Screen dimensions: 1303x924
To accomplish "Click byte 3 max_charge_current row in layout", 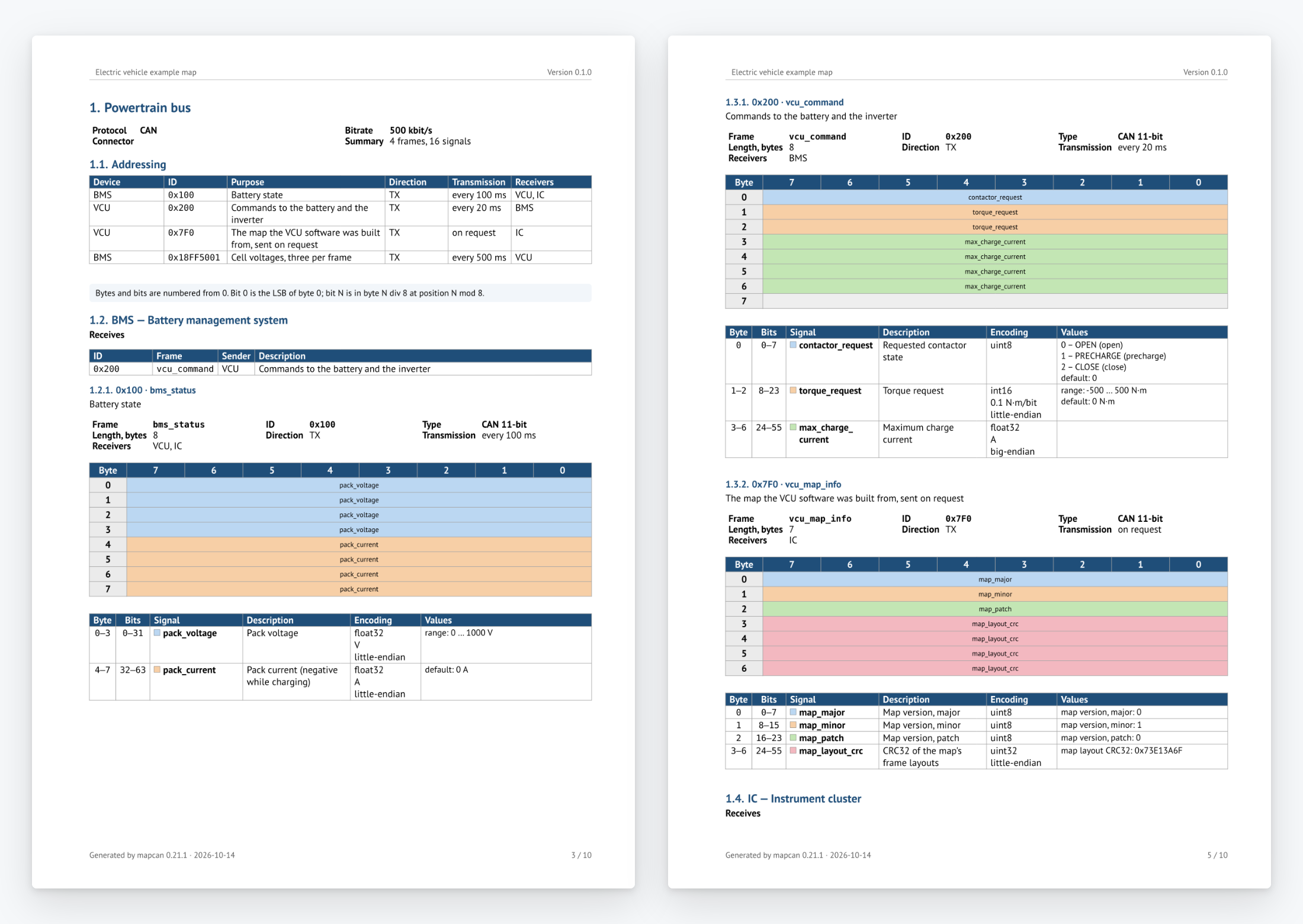I will tap(995, 242).
